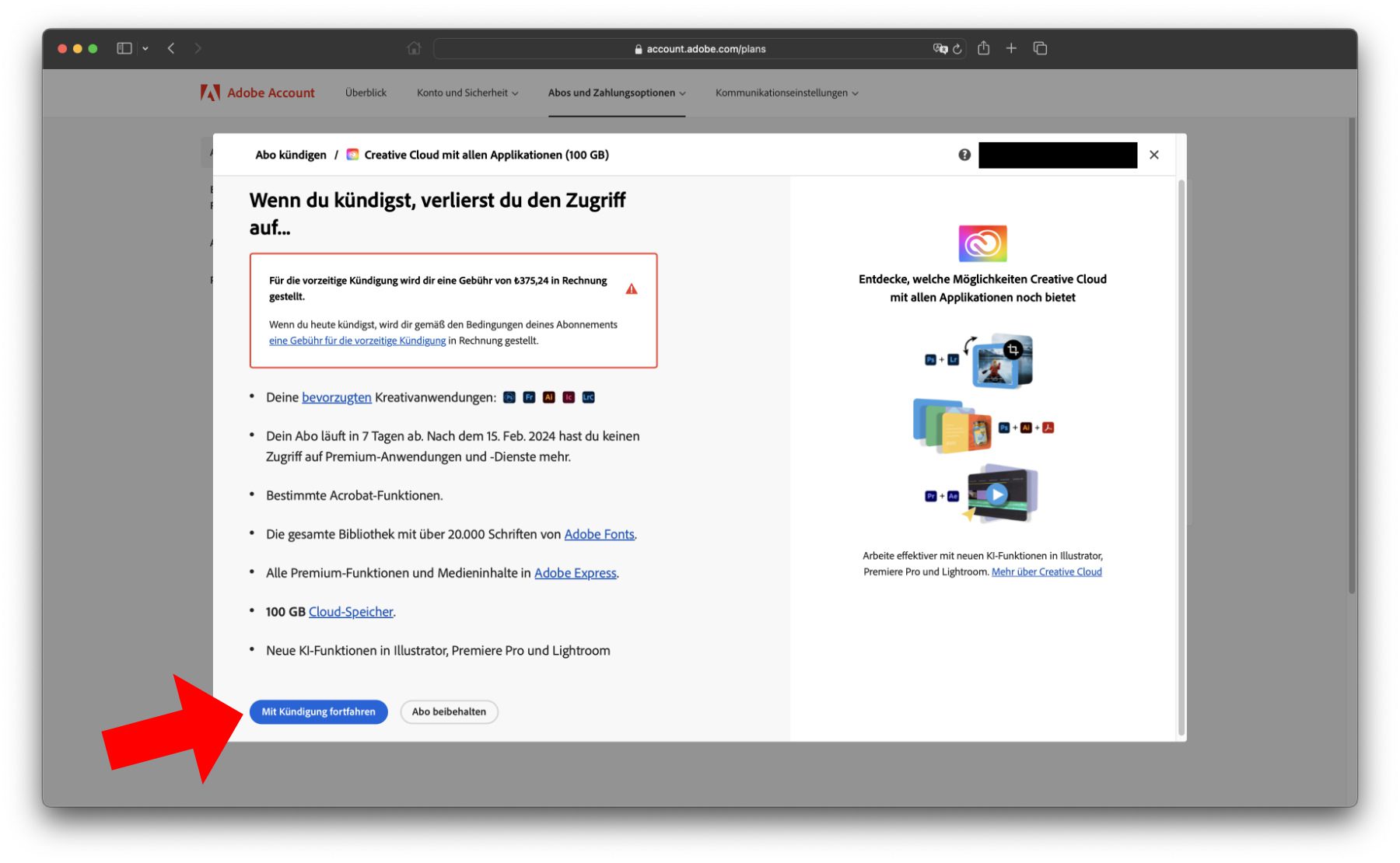Open a new Safari tab with plus icon

[x=1011, y=48]
